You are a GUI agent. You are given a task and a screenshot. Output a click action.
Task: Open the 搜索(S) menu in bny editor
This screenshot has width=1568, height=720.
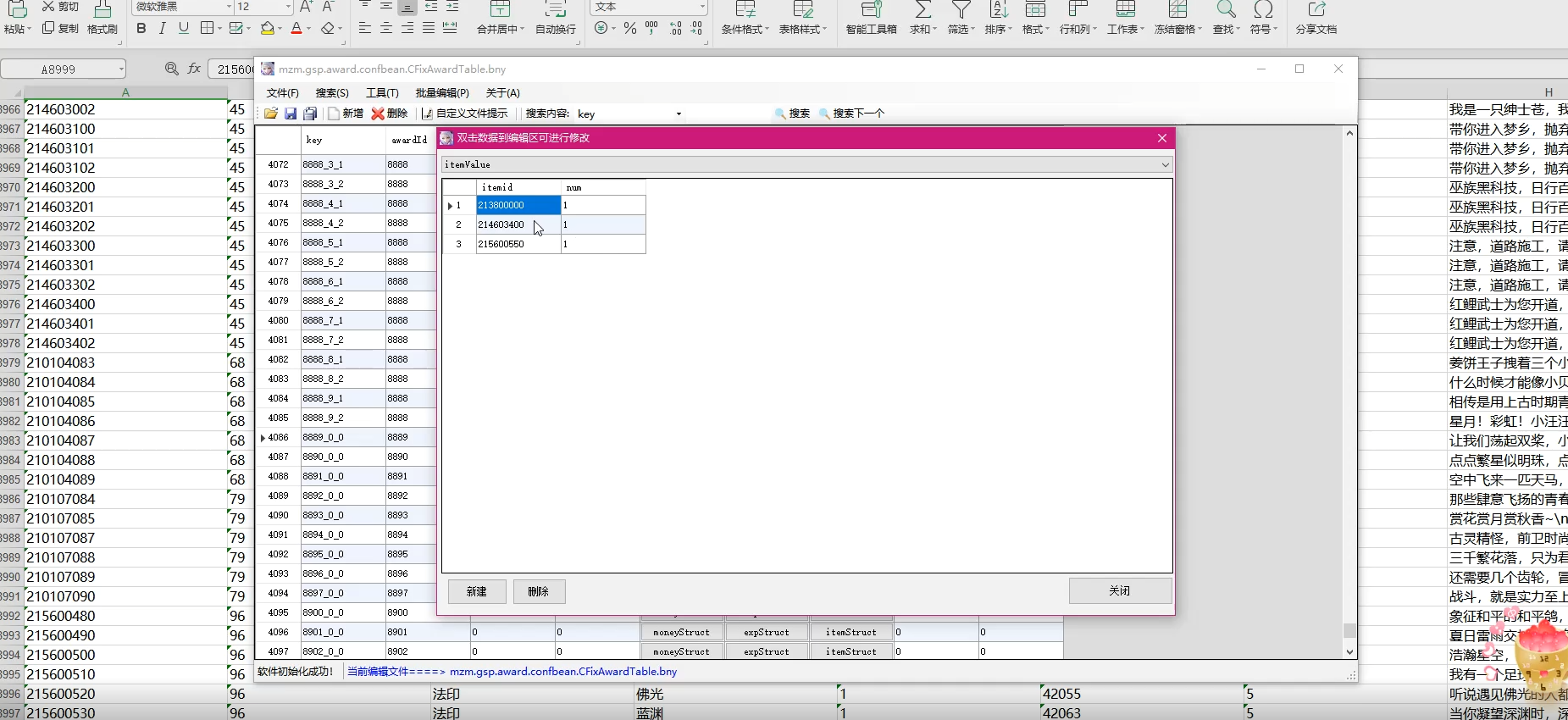pos(332,93)
